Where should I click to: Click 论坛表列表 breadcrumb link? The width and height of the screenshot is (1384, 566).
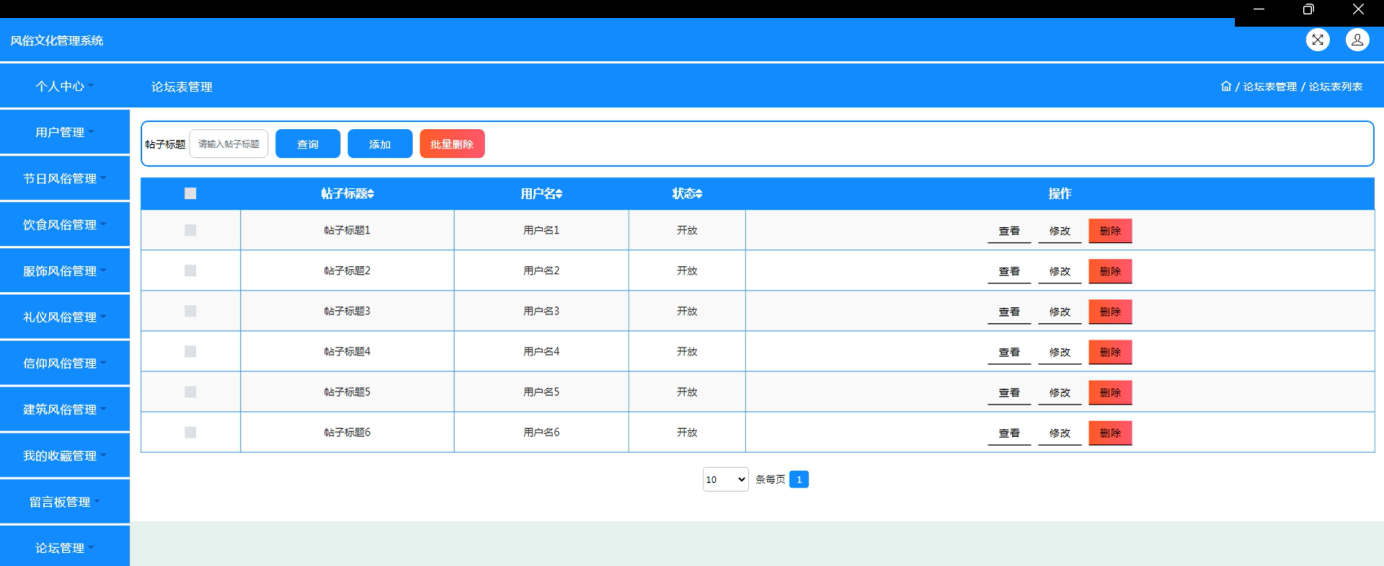1336,87
